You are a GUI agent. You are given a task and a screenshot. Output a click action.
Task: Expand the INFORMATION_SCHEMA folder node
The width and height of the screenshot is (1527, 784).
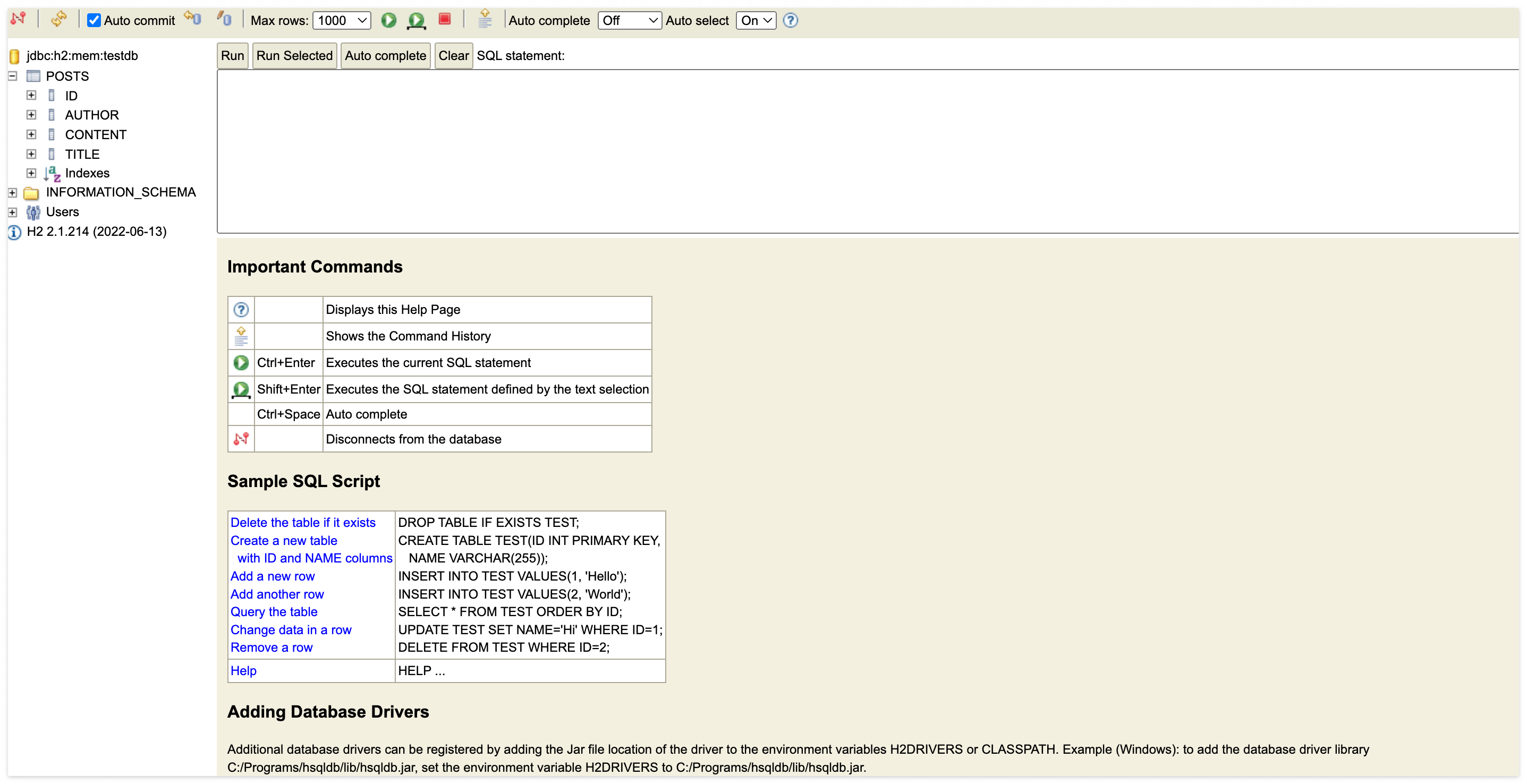[x=12, y=193]
